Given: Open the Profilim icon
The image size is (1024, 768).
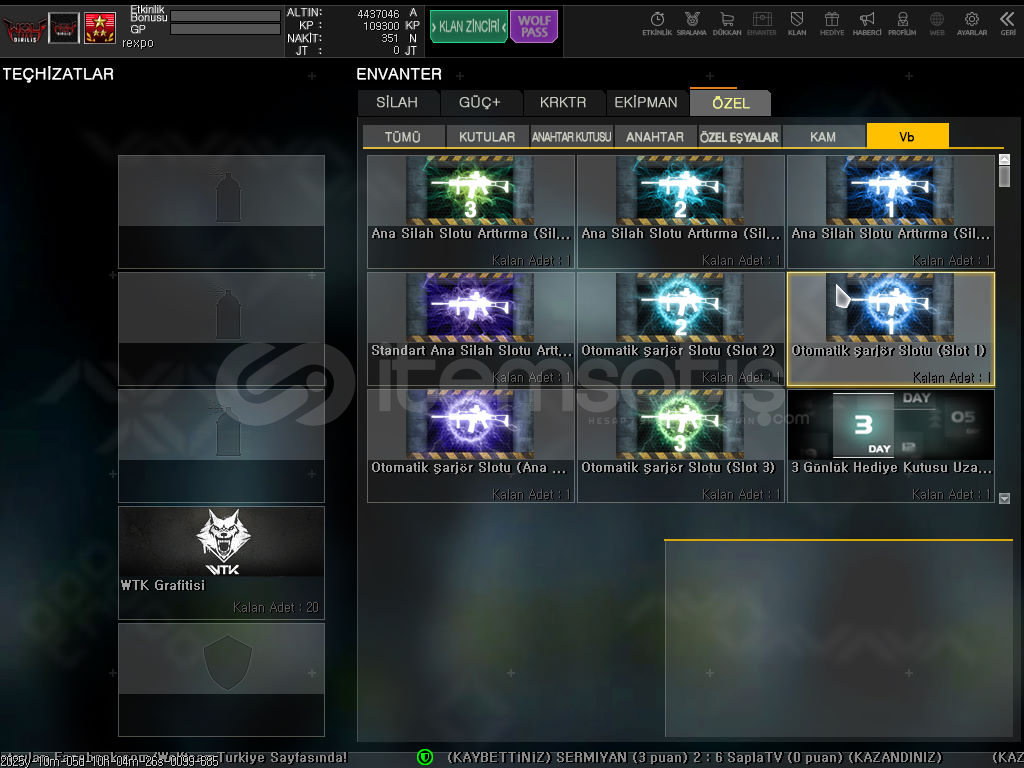Looking at the screenshot, I should click(902, 24).
